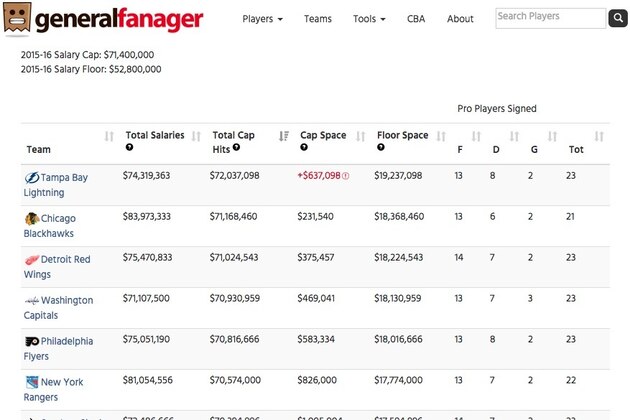The image size is (630, 420).
Task: Click info icon beside +$637,098 value
Action: click(x=346, y=176)
